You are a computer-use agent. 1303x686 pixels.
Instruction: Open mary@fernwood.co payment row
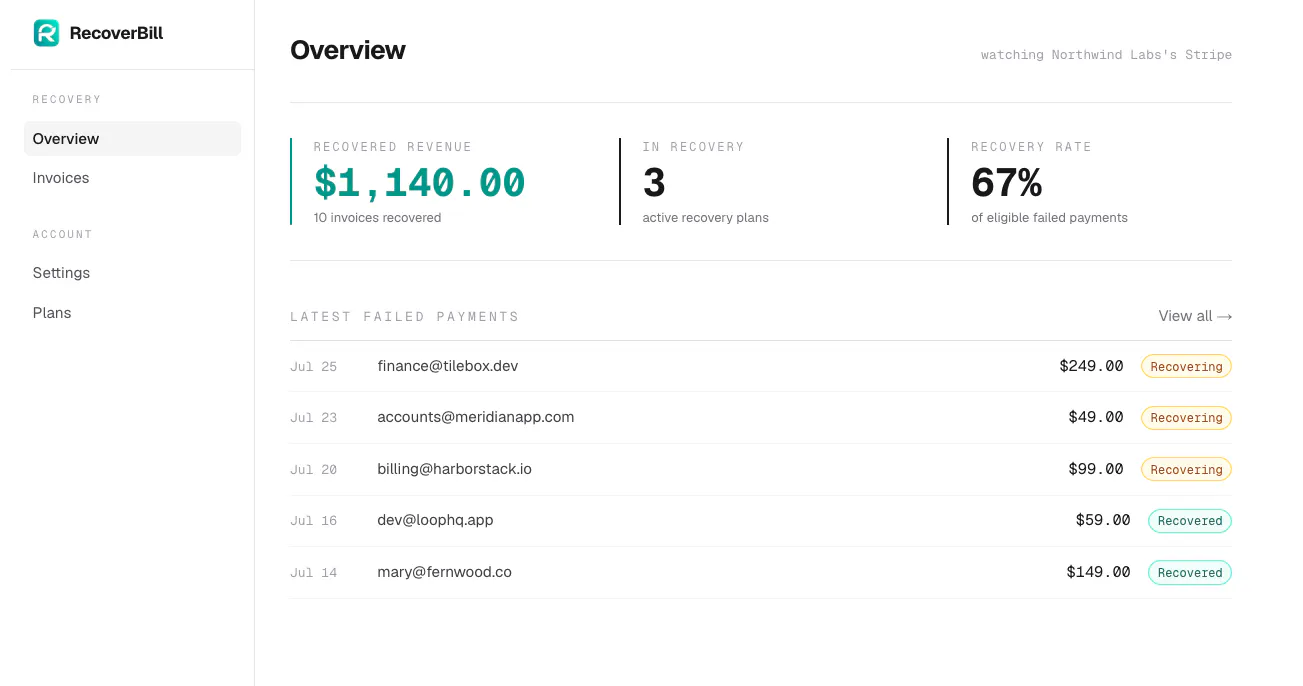pyautogui.click(x=761, y=572)
